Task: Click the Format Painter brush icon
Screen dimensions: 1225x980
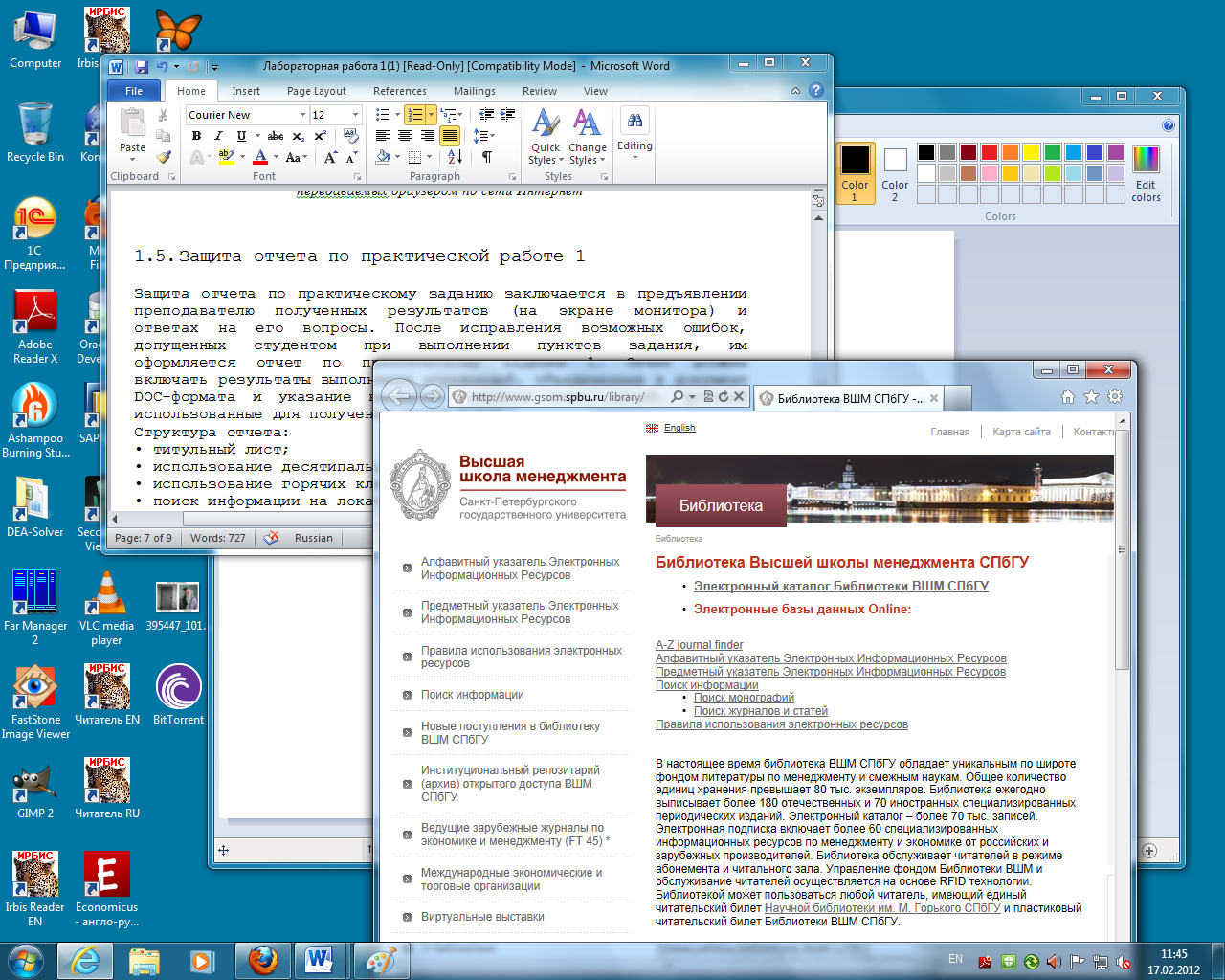Action: (164, 157)
